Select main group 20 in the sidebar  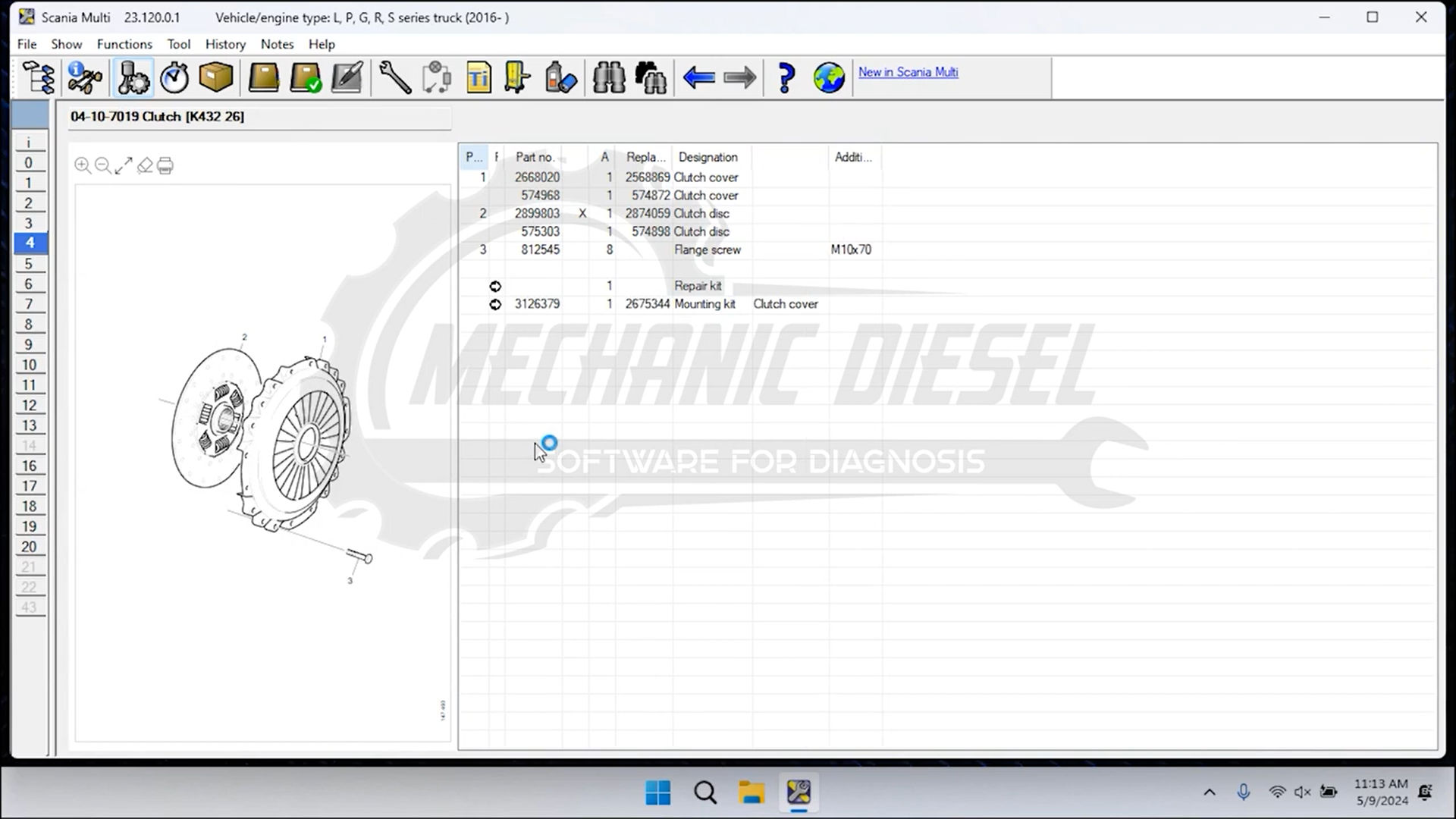tap(29, 547)
